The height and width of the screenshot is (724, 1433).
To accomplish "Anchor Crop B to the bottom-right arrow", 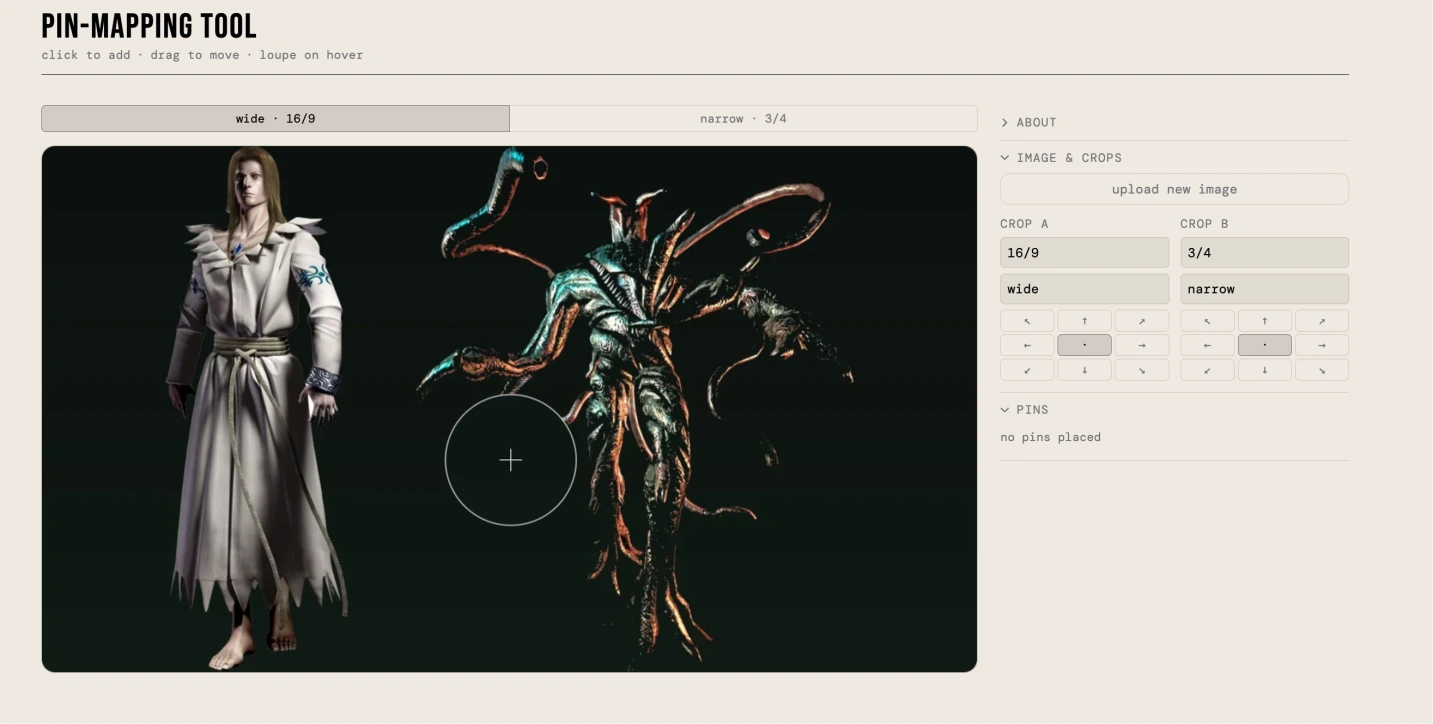I will tap(1322, 370).
